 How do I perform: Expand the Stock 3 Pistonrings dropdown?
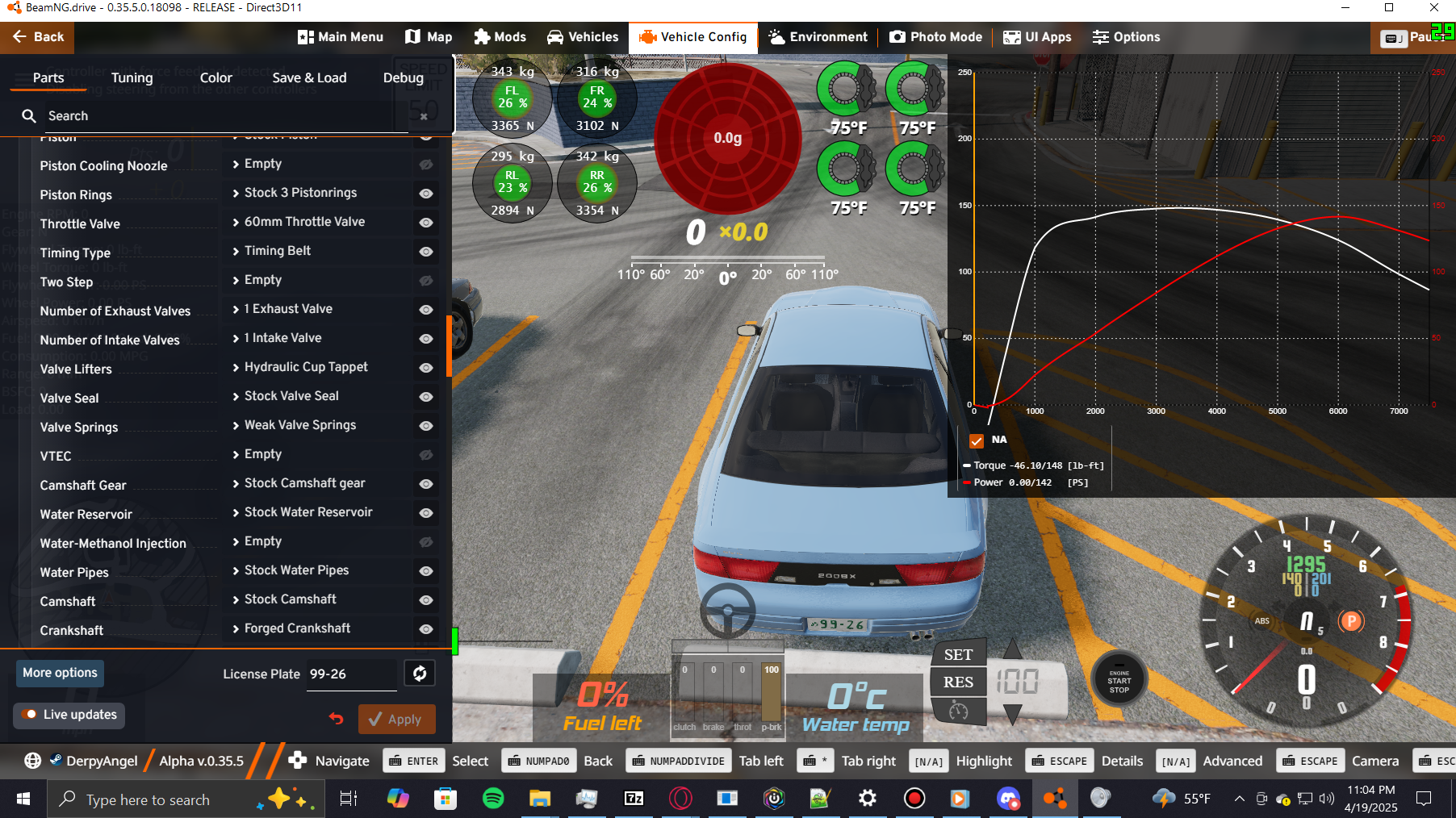click(x=316, y=193)
